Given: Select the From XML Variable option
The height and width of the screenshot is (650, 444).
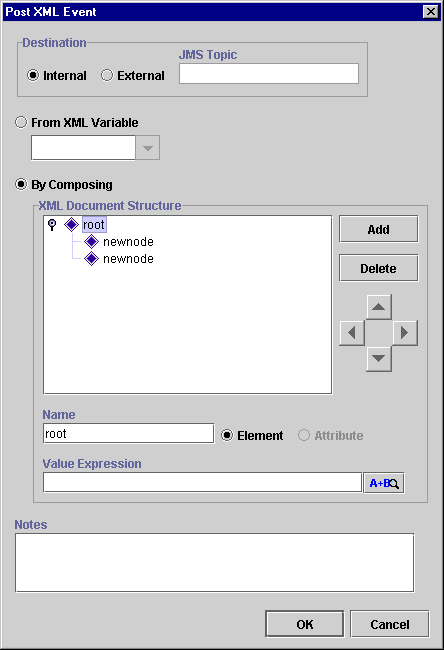Looking at the screenshot, I should (21, 122).
